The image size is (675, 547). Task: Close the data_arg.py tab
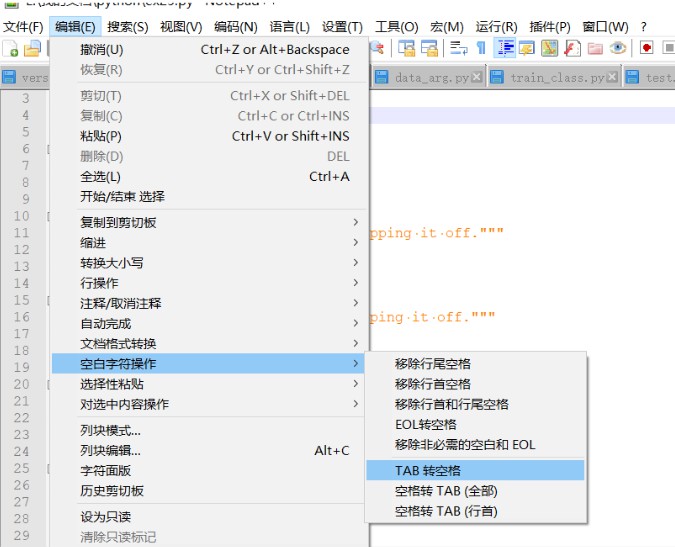click(476, 77)
